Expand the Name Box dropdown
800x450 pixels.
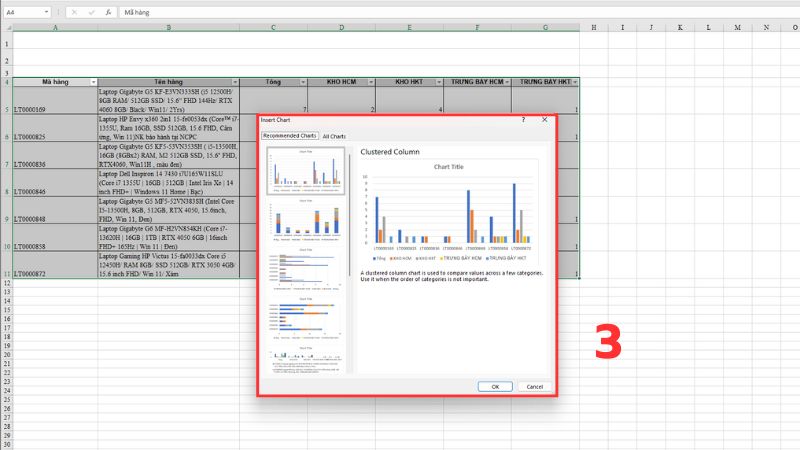(46, 12)
